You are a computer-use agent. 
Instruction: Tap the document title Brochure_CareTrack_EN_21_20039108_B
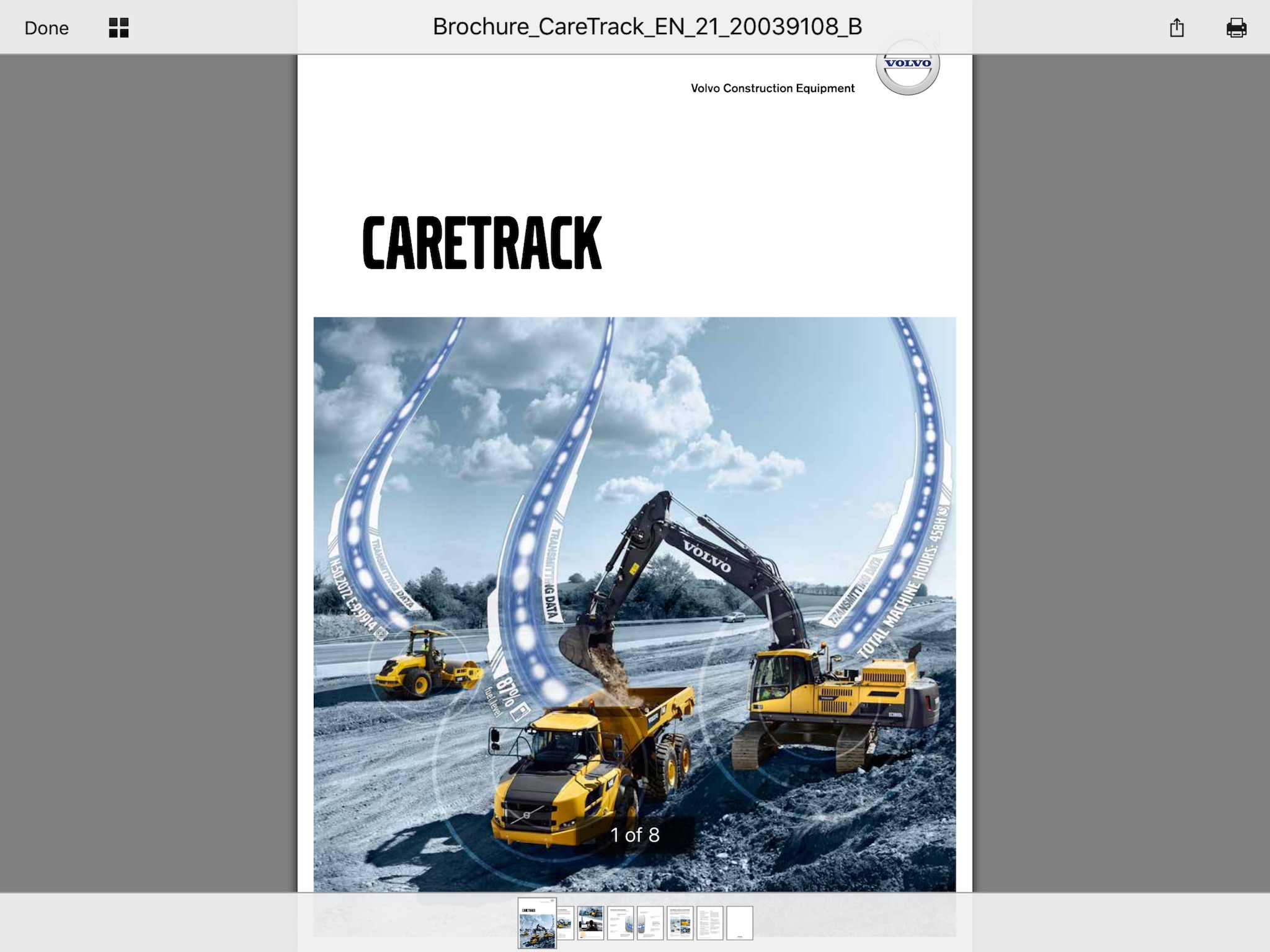pyautogui.click(x=647, y=27)
